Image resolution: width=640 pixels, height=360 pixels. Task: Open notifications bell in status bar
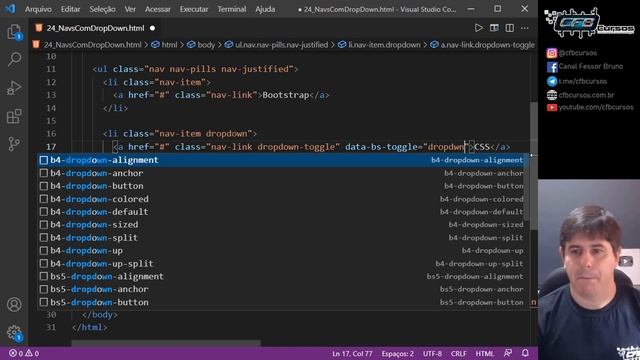525,353
